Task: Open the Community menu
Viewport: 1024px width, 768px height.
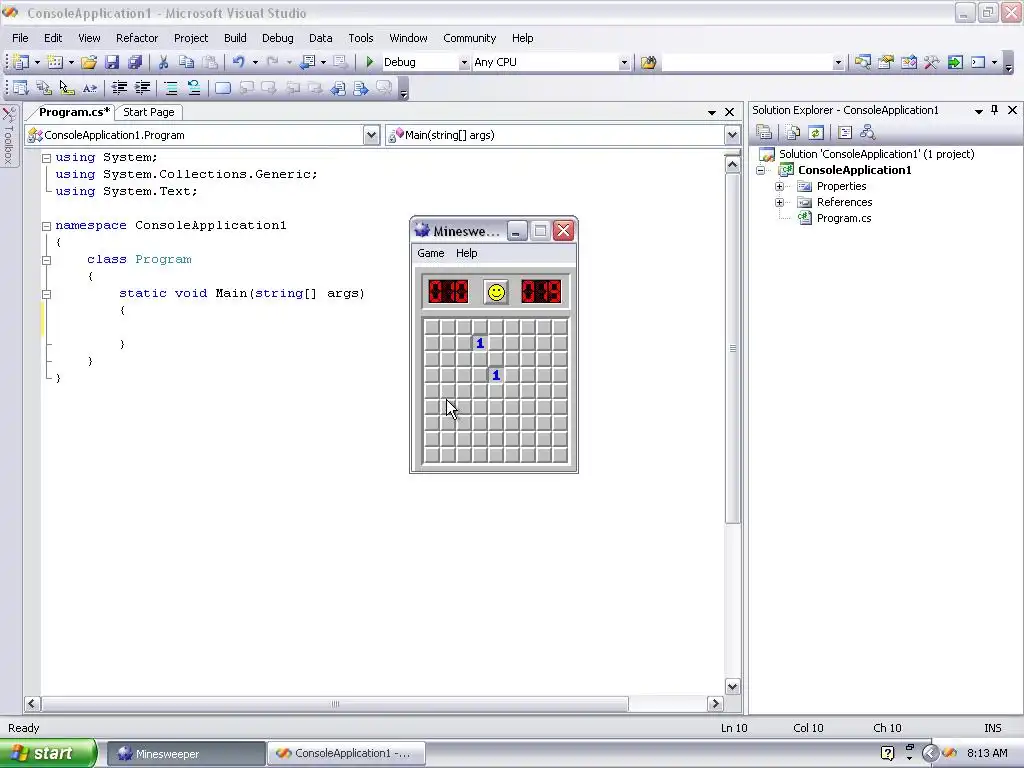Action: 470,38
